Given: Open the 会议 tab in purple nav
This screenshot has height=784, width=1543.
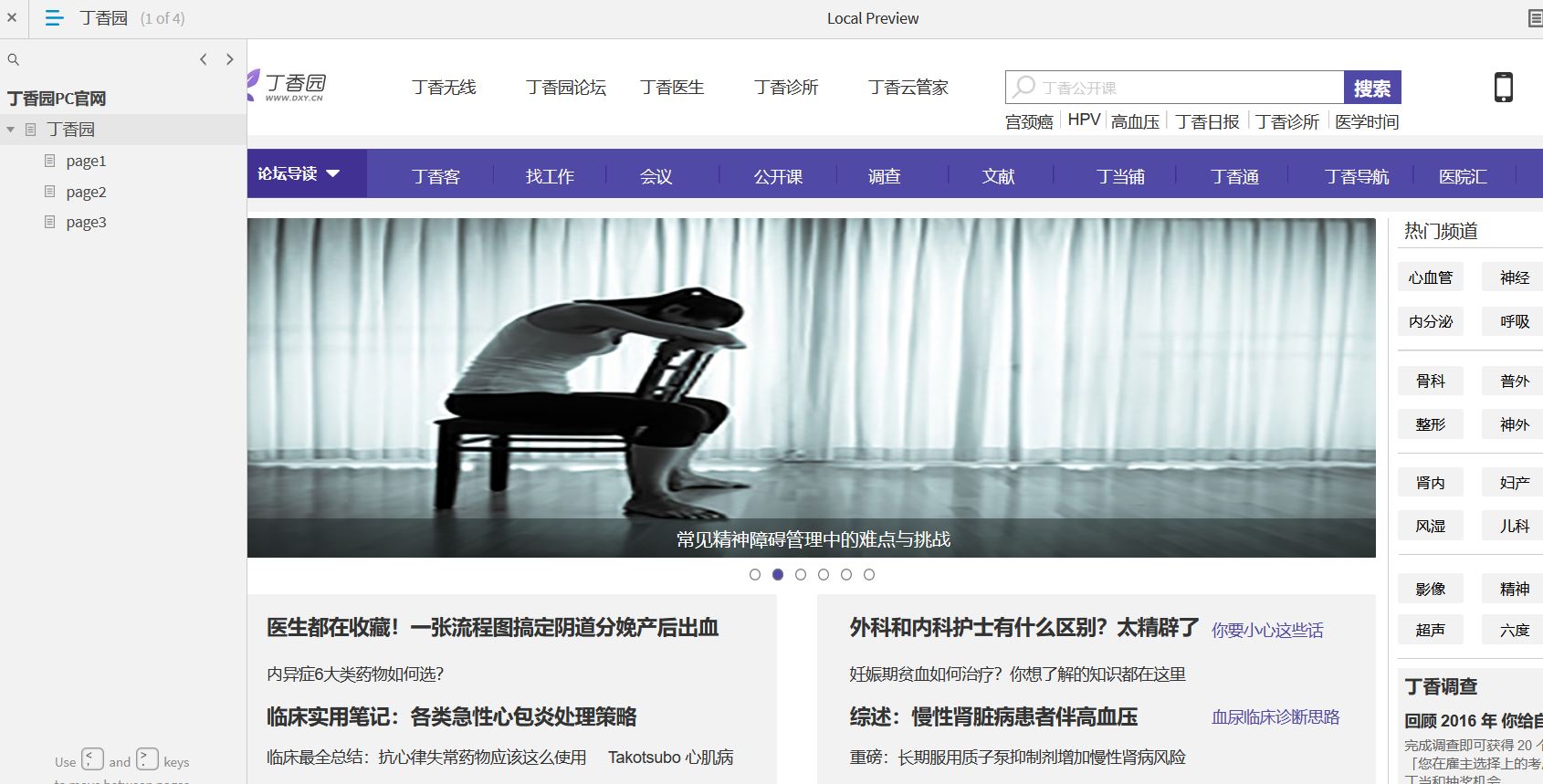Looking at the screenshot, I should tap(656, 176).
